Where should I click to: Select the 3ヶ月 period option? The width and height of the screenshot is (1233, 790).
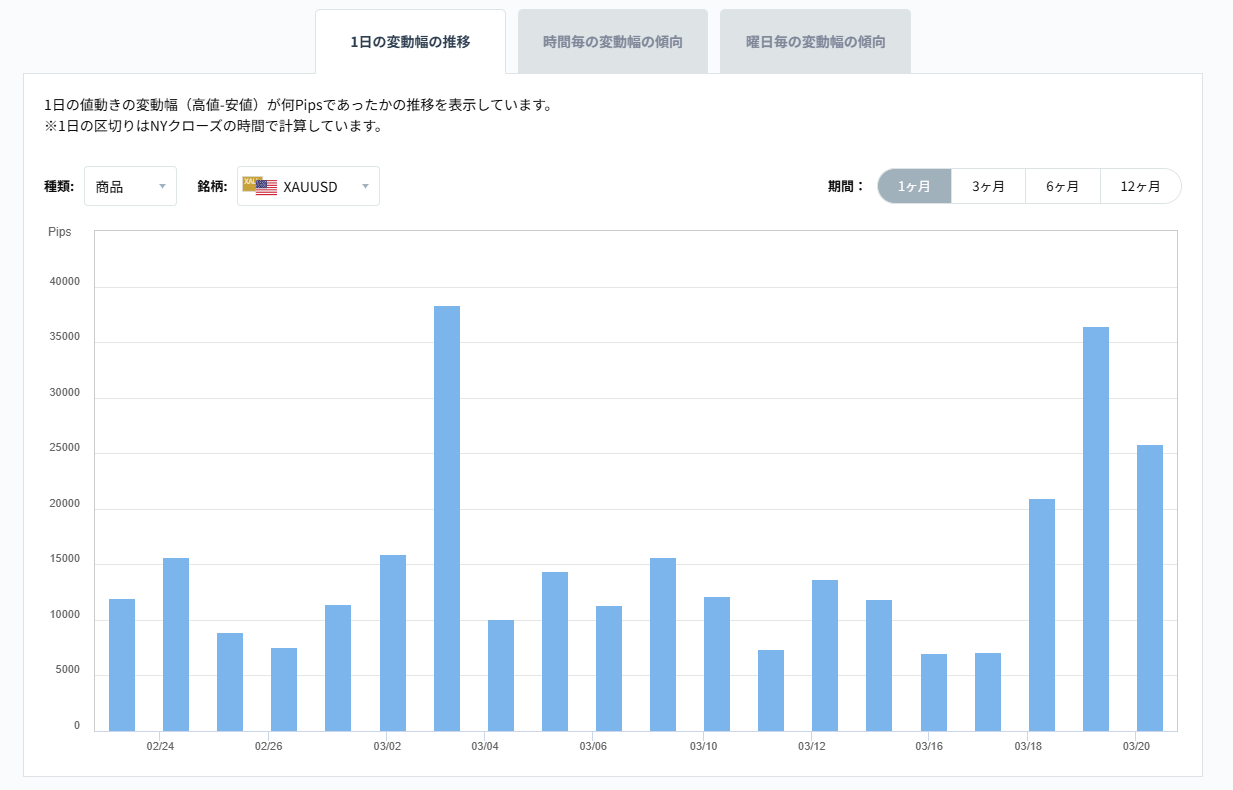[988, 185]
